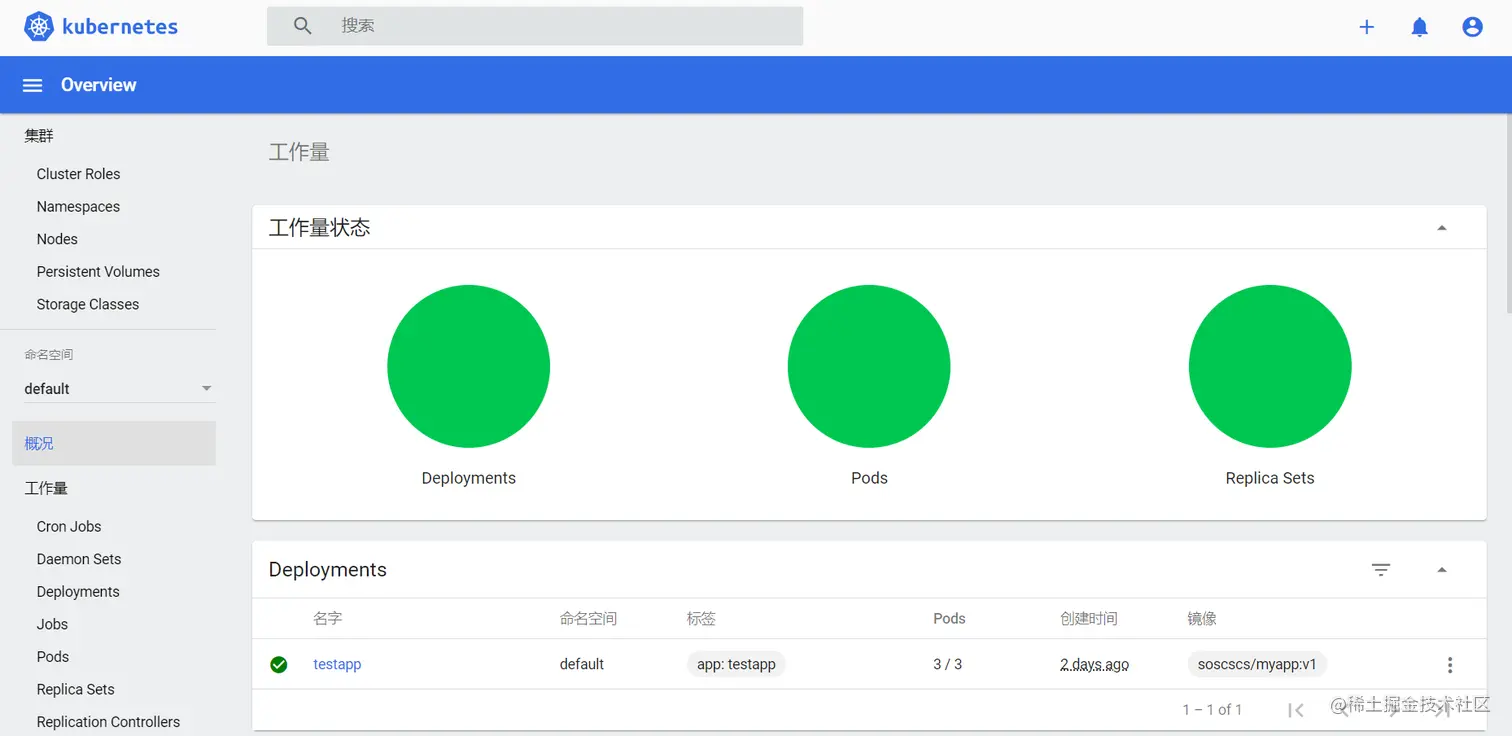Viewport: 1512px width, 736px height.
Task: Open Storage Classes in sidebar
Action: (x=88, y=304)
